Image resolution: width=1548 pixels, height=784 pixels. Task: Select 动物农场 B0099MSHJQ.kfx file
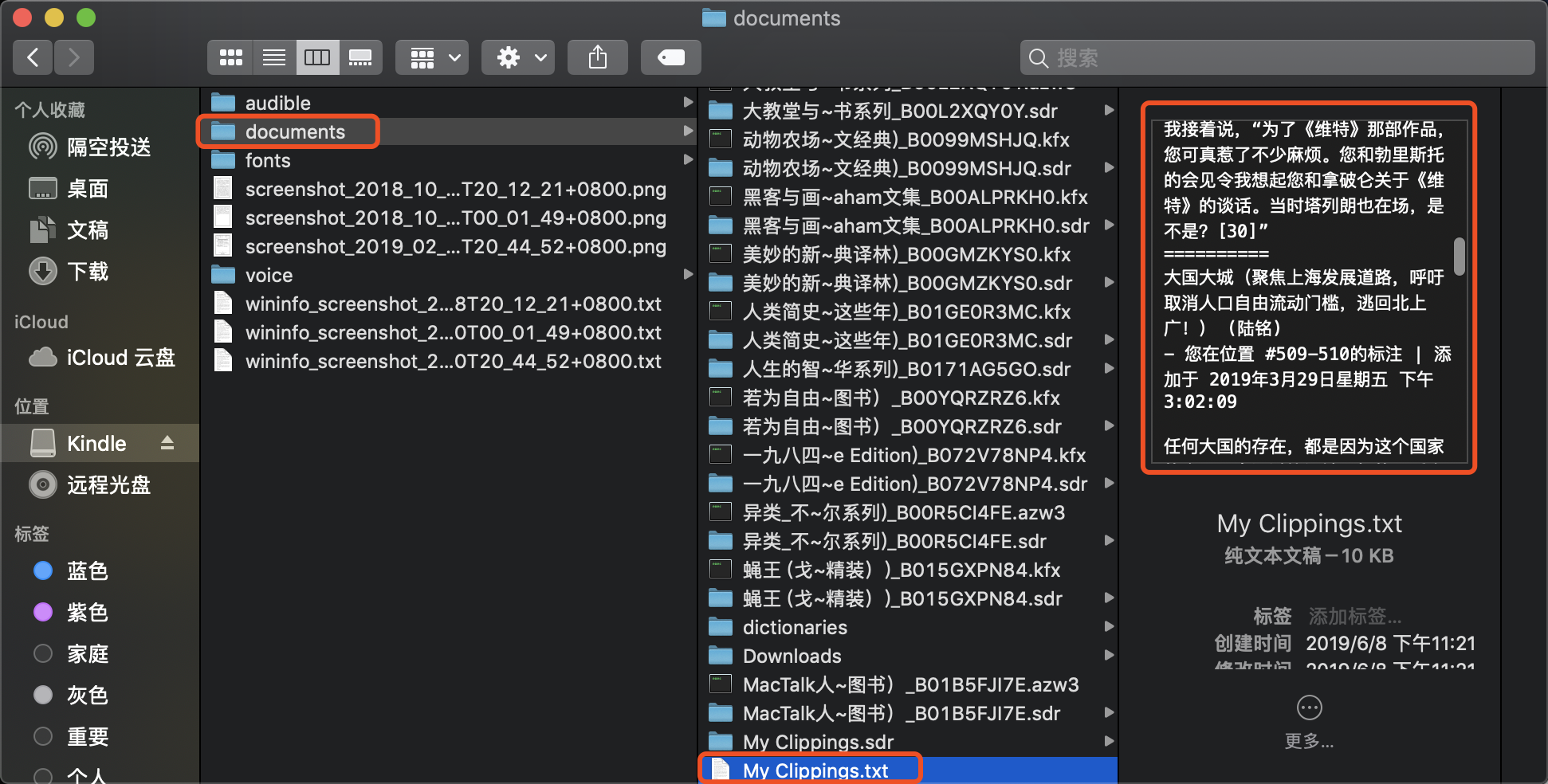pyautogui.click(x=909, y=139)
